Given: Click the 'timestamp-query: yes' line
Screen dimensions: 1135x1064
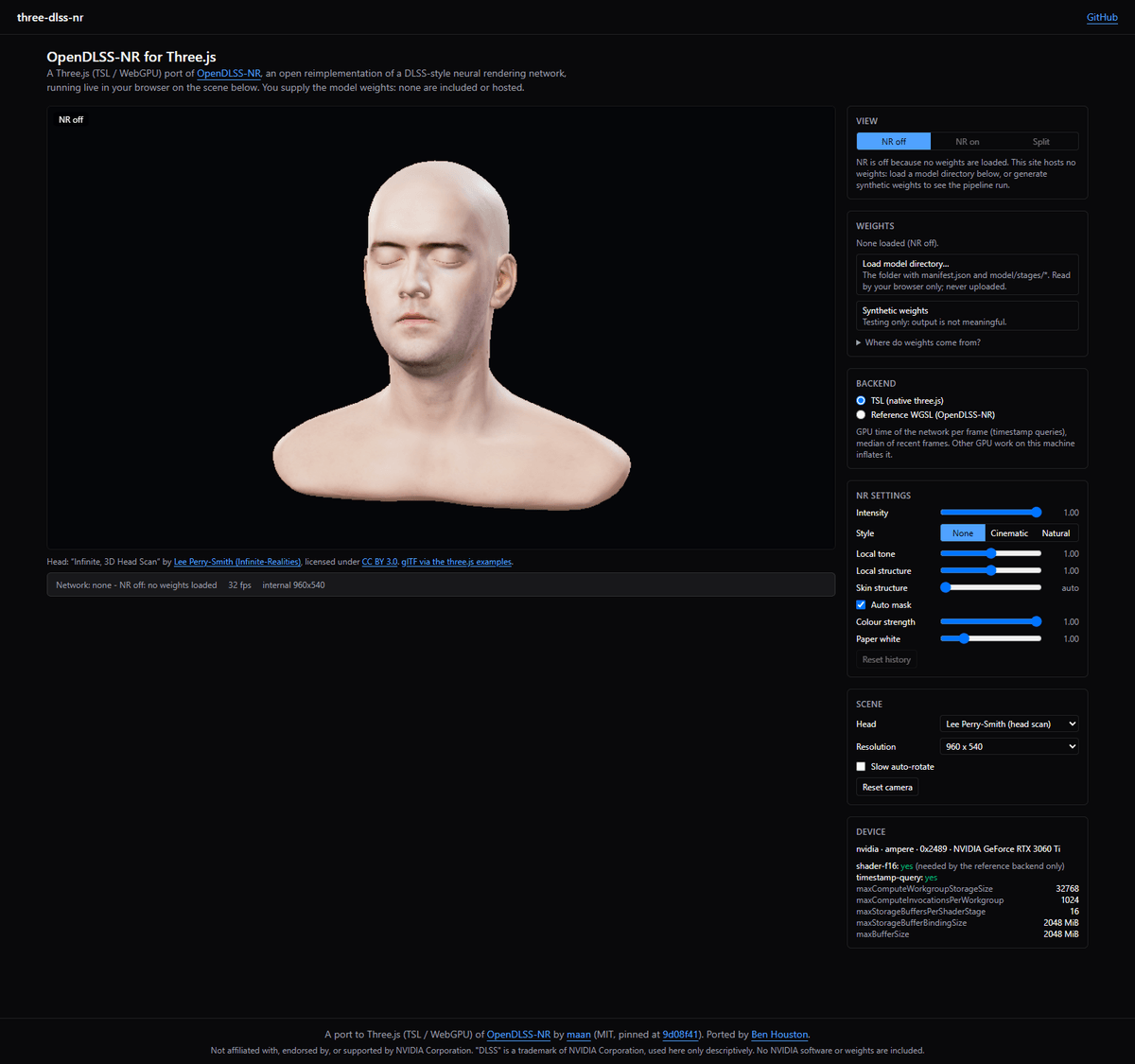Looking at the screenshot, I should tap(897, 878).
